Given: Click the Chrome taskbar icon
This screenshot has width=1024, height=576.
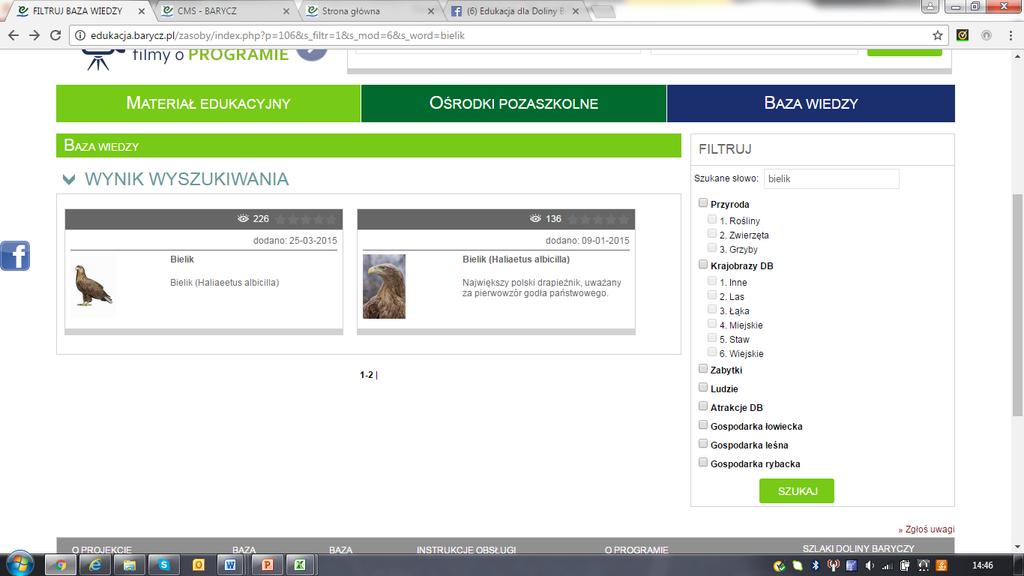Looking at the screenshot, I should click(61, 565).
